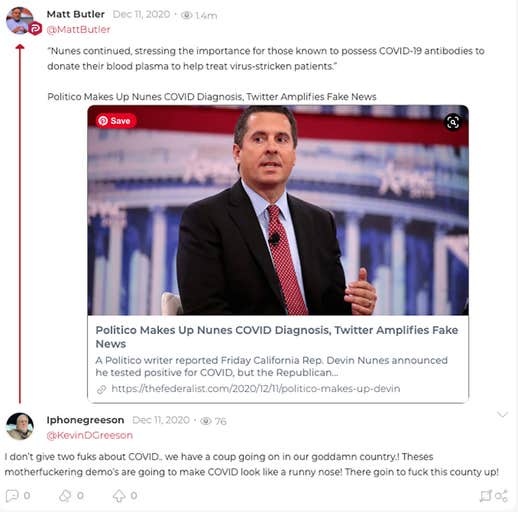Click the link chain icon by the federalist URL
The height and width of the screenshot is (512, 518).
point(101,389)
